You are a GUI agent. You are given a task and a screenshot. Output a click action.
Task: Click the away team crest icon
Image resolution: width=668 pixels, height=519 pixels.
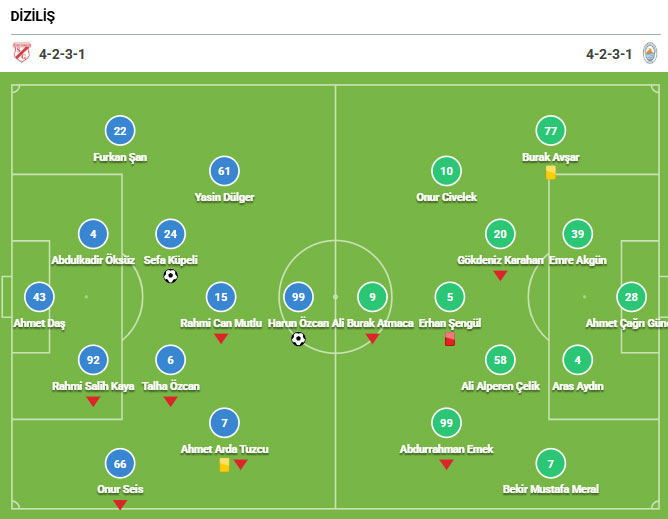point(649,53)
